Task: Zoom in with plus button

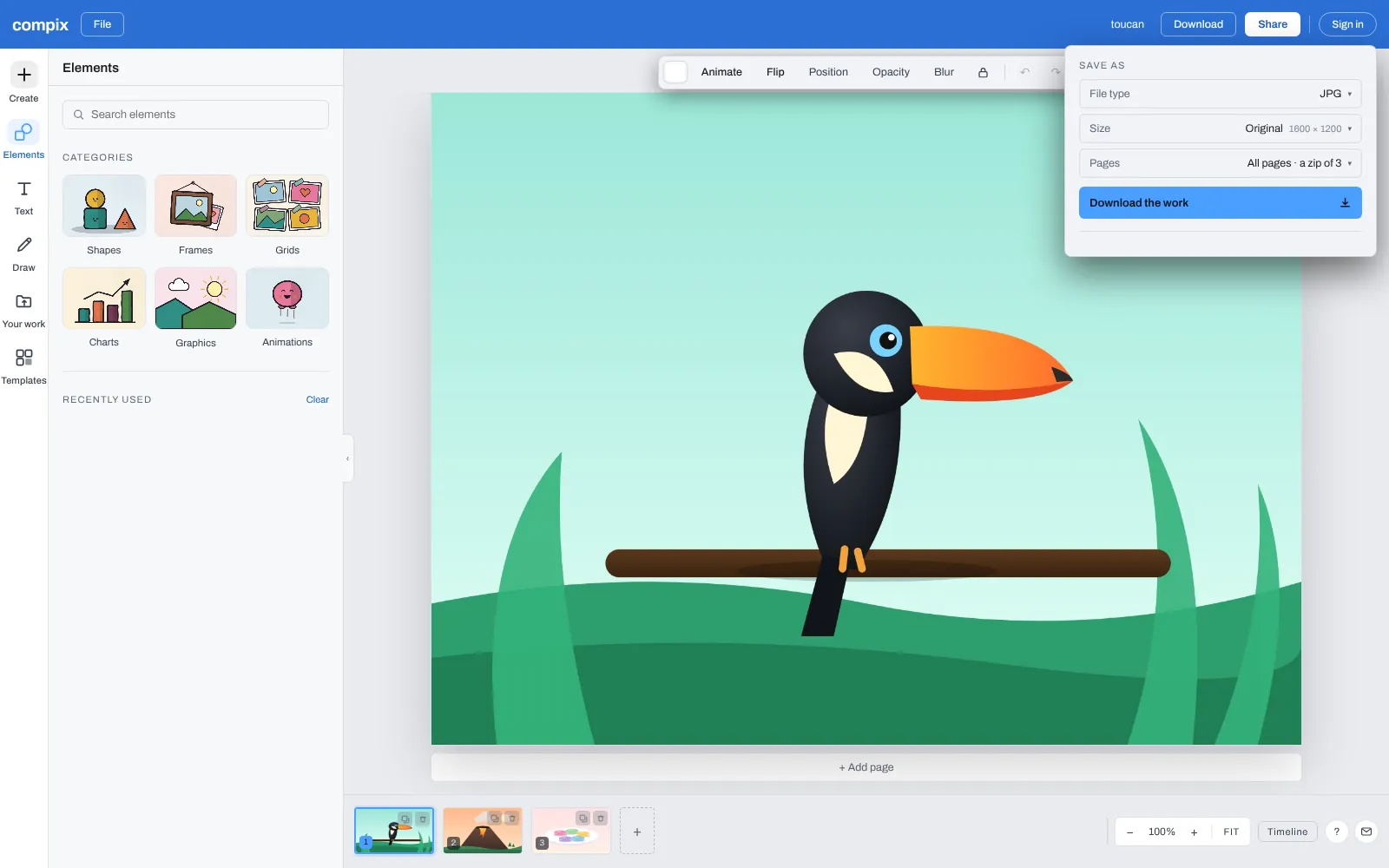Action: pos(1194,832)
